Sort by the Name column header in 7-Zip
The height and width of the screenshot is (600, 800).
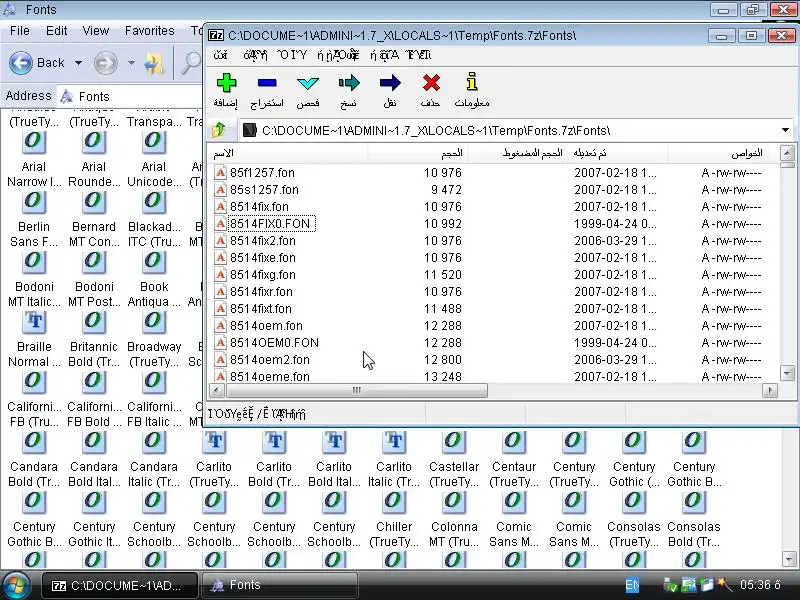(x=288, y=153)
